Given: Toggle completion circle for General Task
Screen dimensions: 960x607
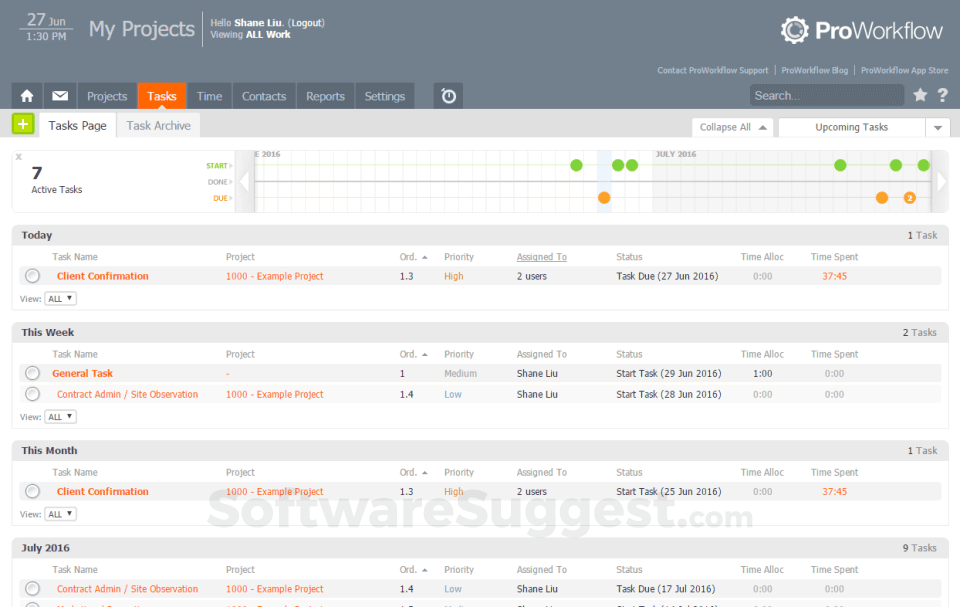Looking at the screenshot, I should pos(31,373).
